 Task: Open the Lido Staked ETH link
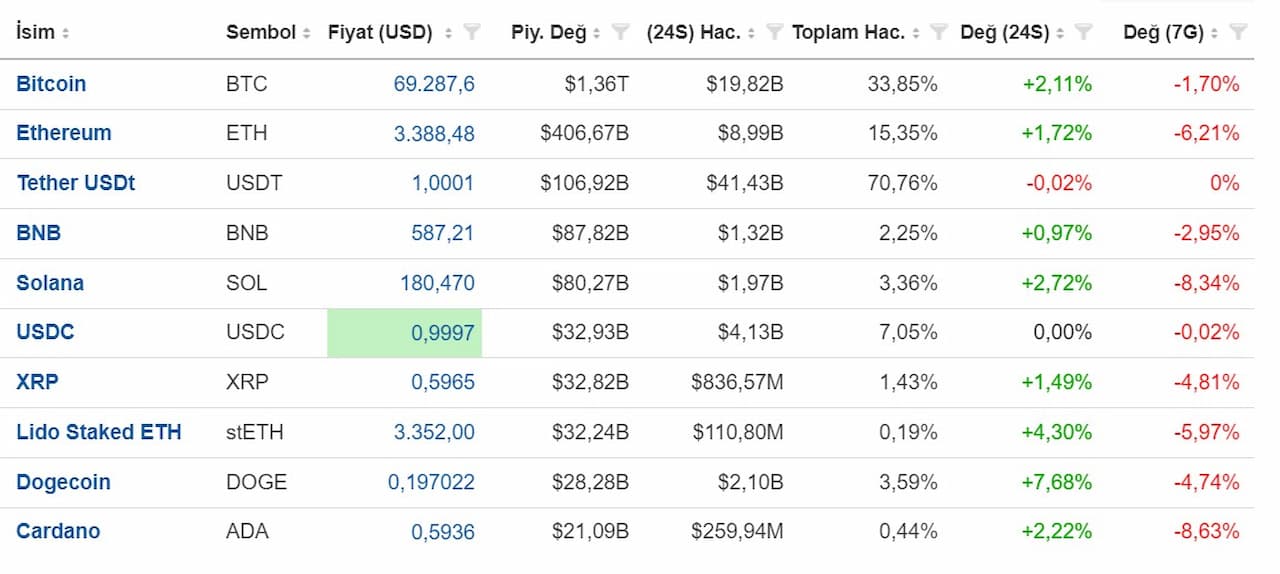pos(99,432)
